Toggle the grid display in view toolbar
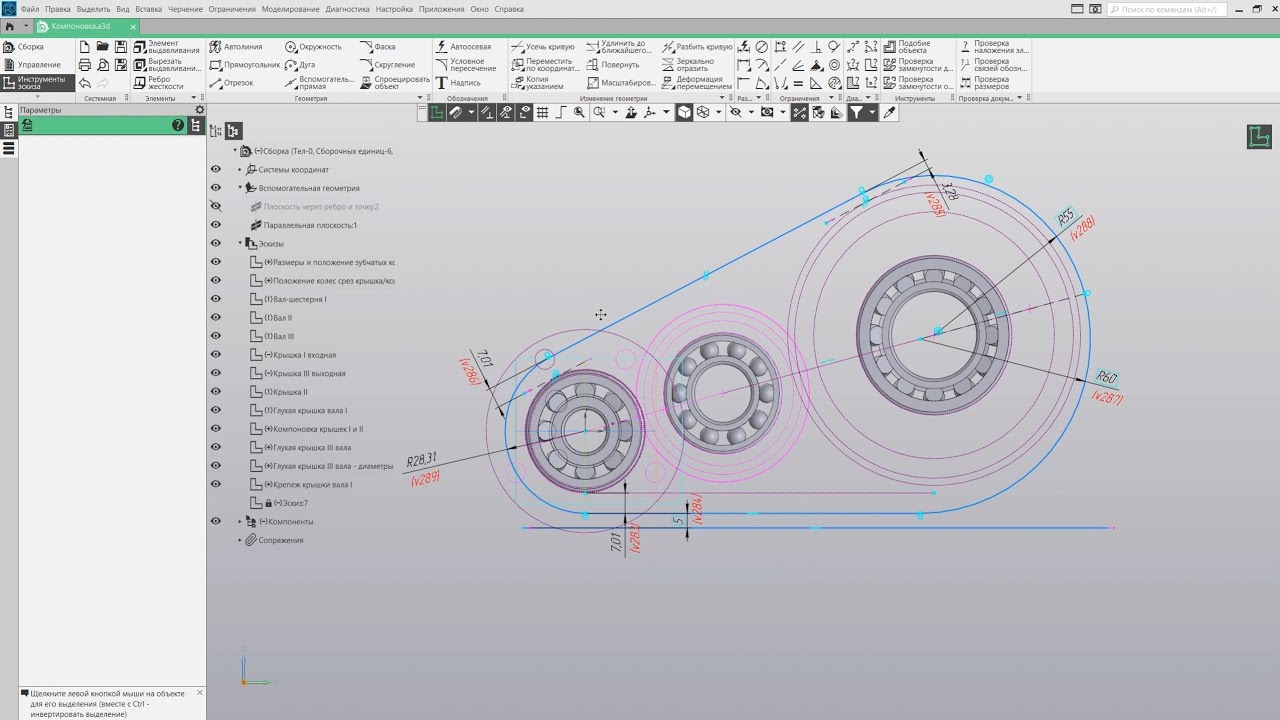Screen dimensions: 1280x720 [x=542, y=113]
